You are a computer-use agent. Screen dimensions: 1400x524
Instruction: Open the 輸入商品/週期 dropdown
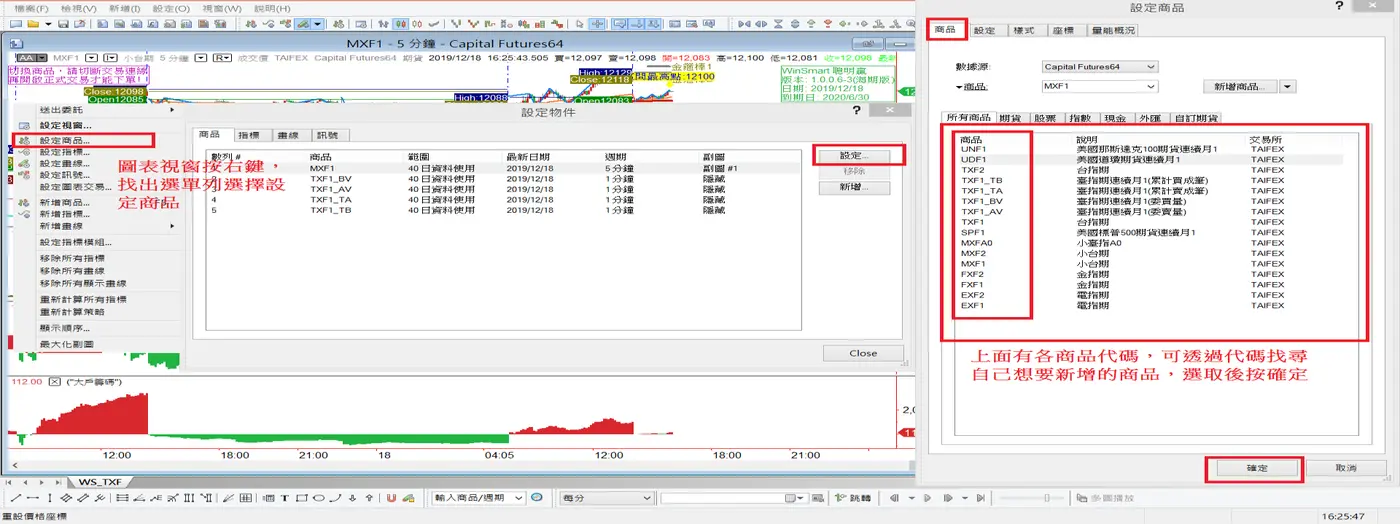click(x=478, y=497)
